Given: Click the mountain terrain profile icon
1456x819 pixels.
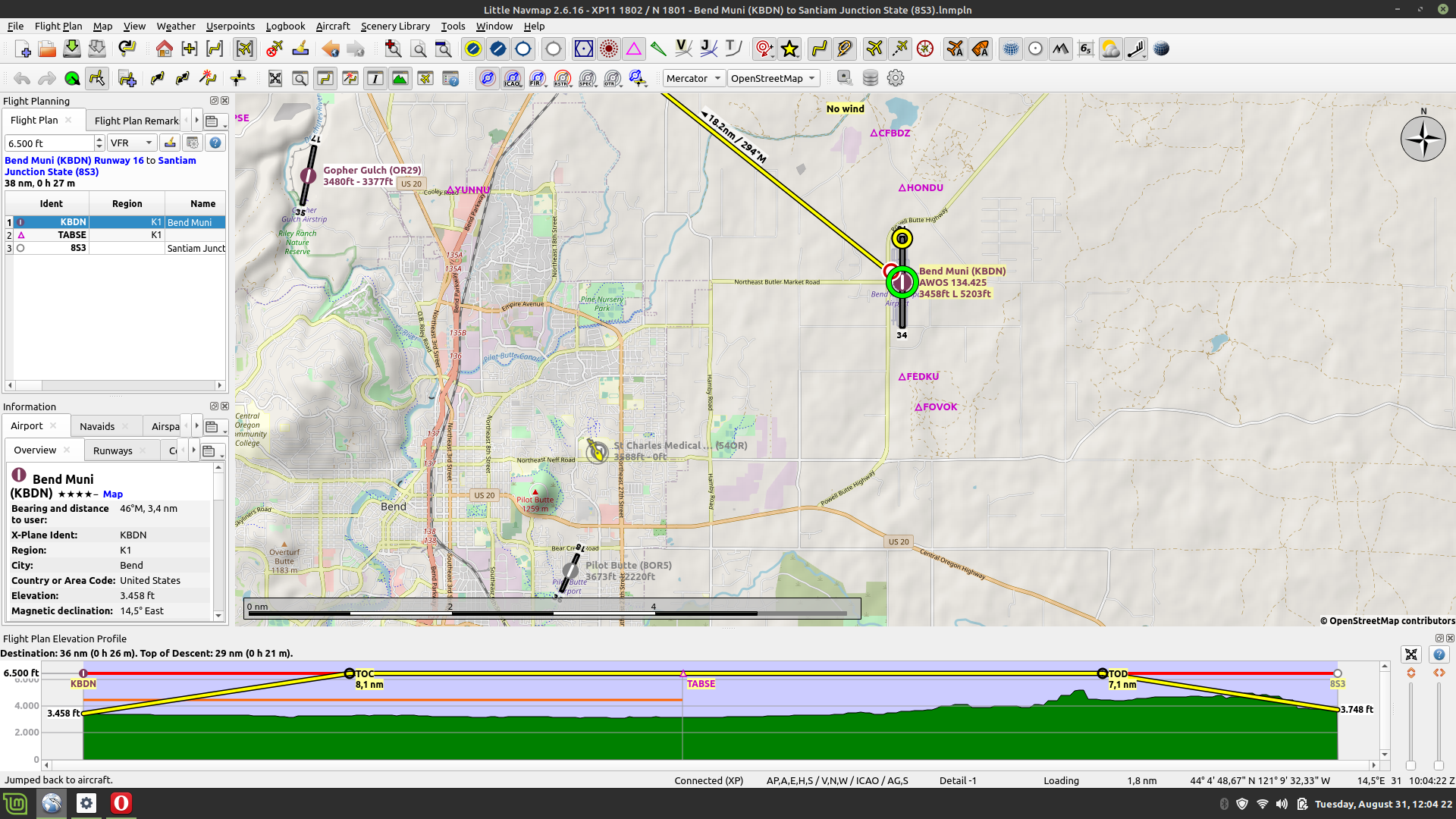Looking at the screenshot, I should tap(1060, 49).
